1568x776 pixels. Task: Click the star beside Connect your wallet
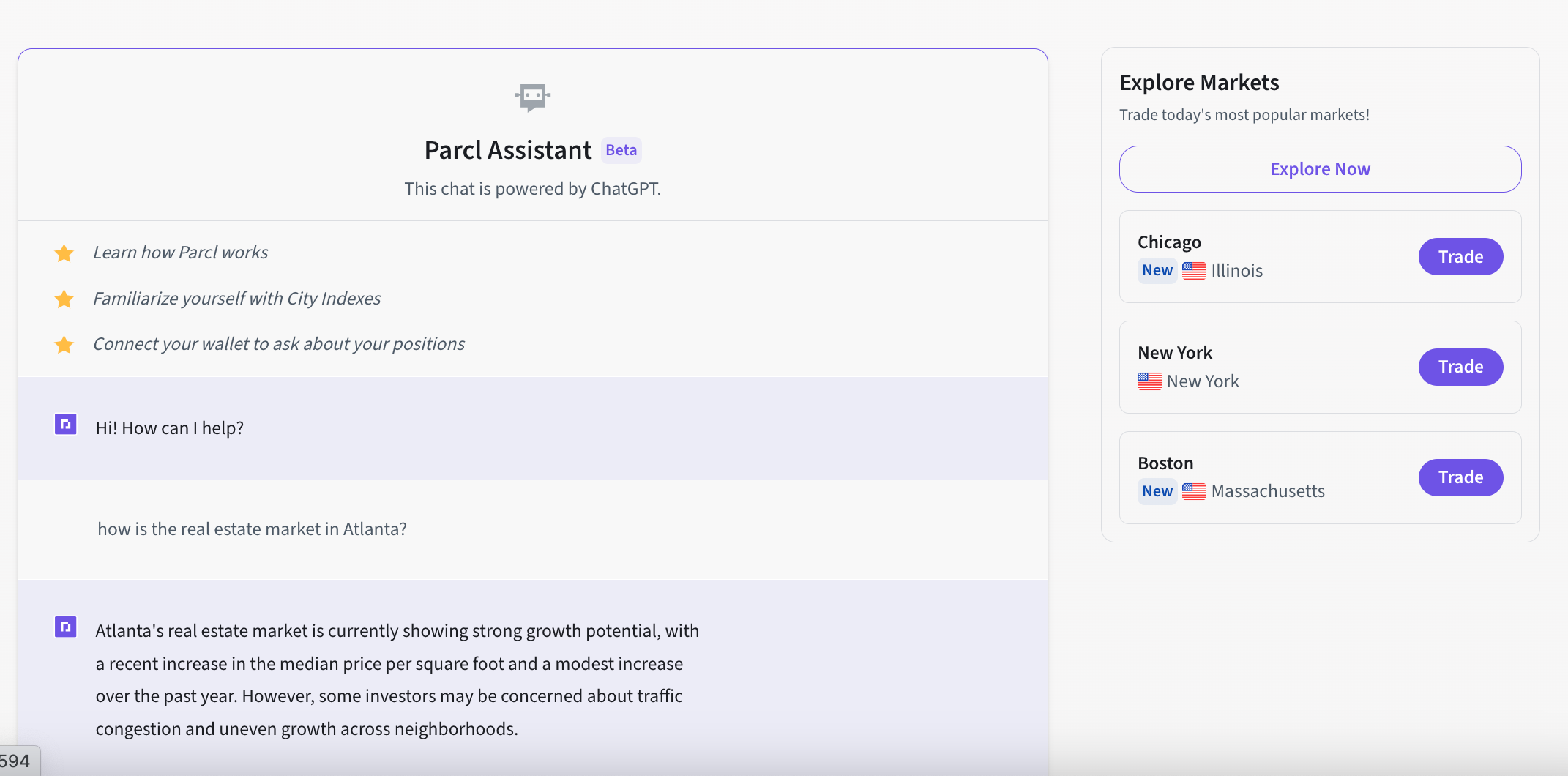tap(64, 345)
